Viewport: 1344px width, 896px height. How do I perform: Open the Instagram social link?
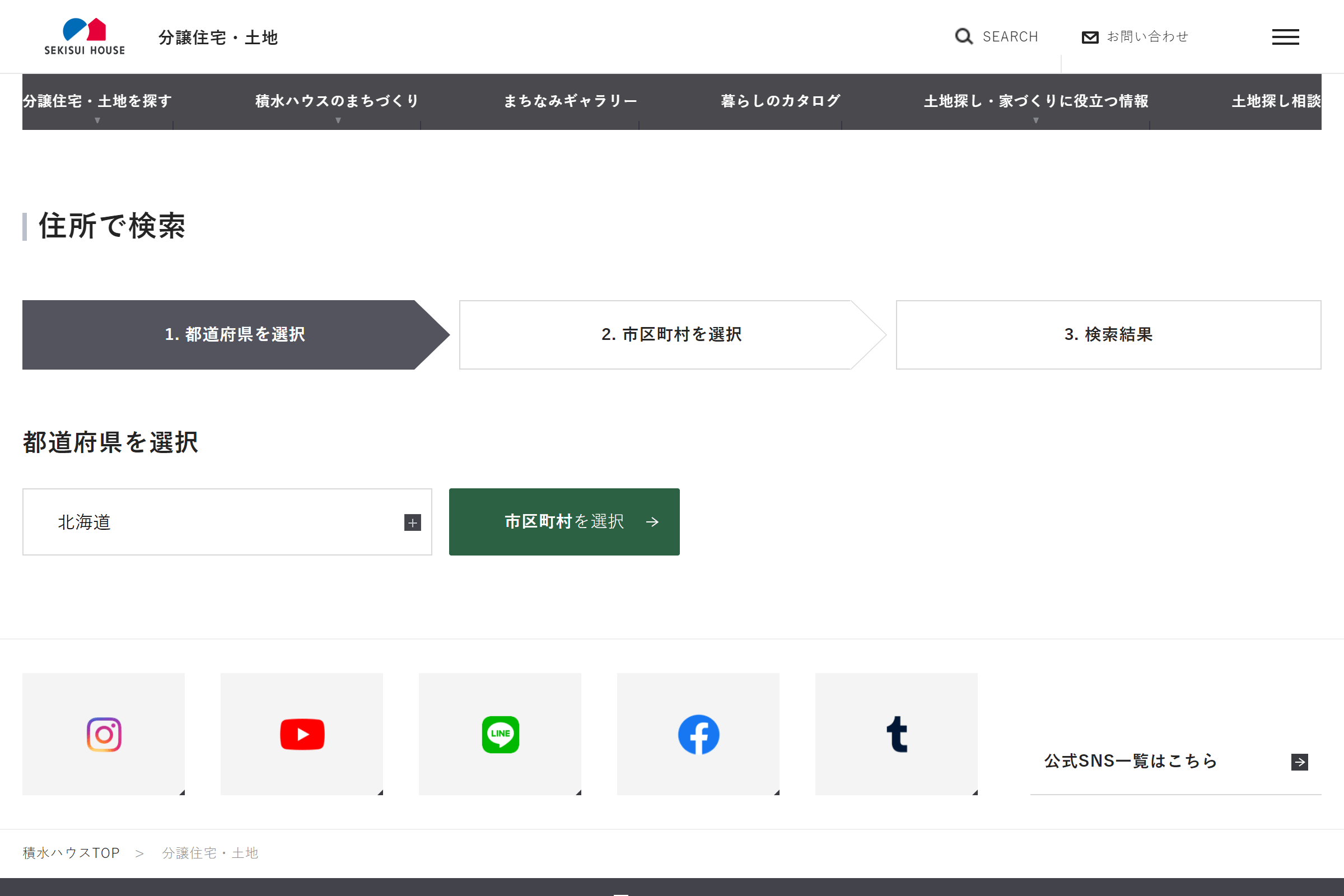104,734
